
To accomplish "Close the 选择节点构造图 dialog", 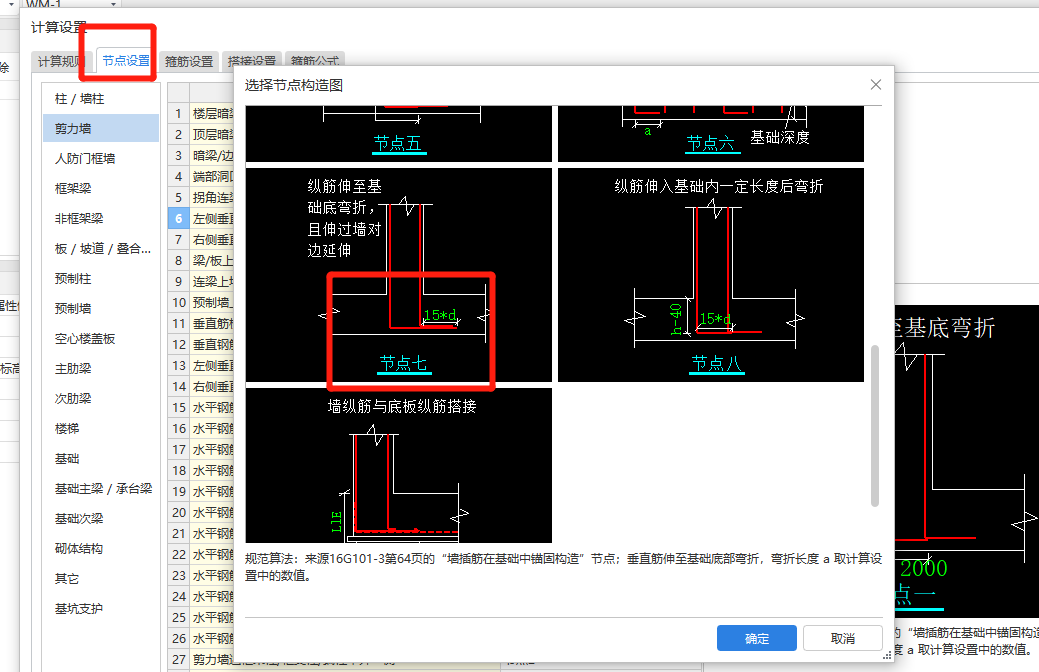I will [x=875, y=85].
